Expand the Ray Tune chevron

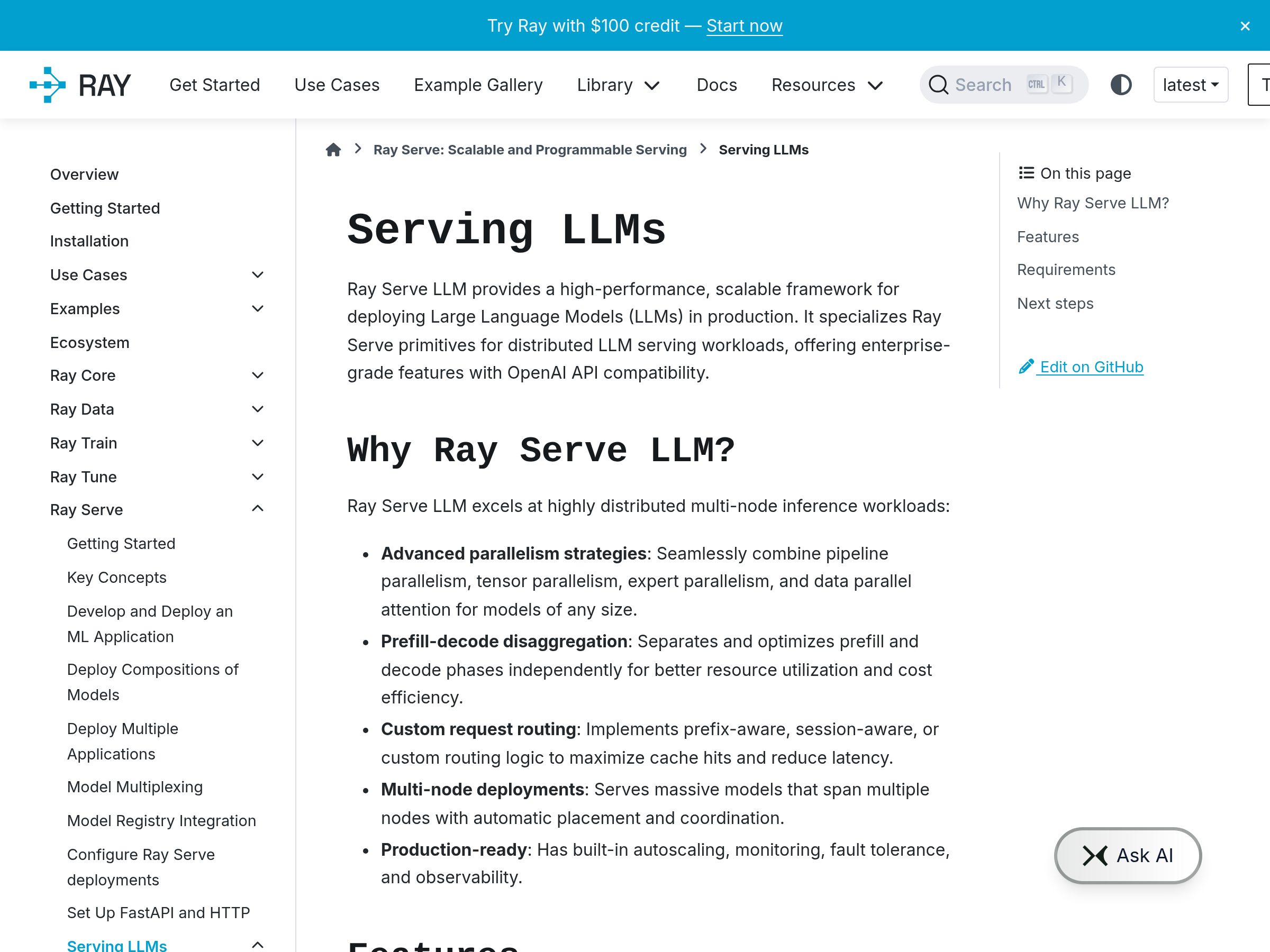point(258,477)
